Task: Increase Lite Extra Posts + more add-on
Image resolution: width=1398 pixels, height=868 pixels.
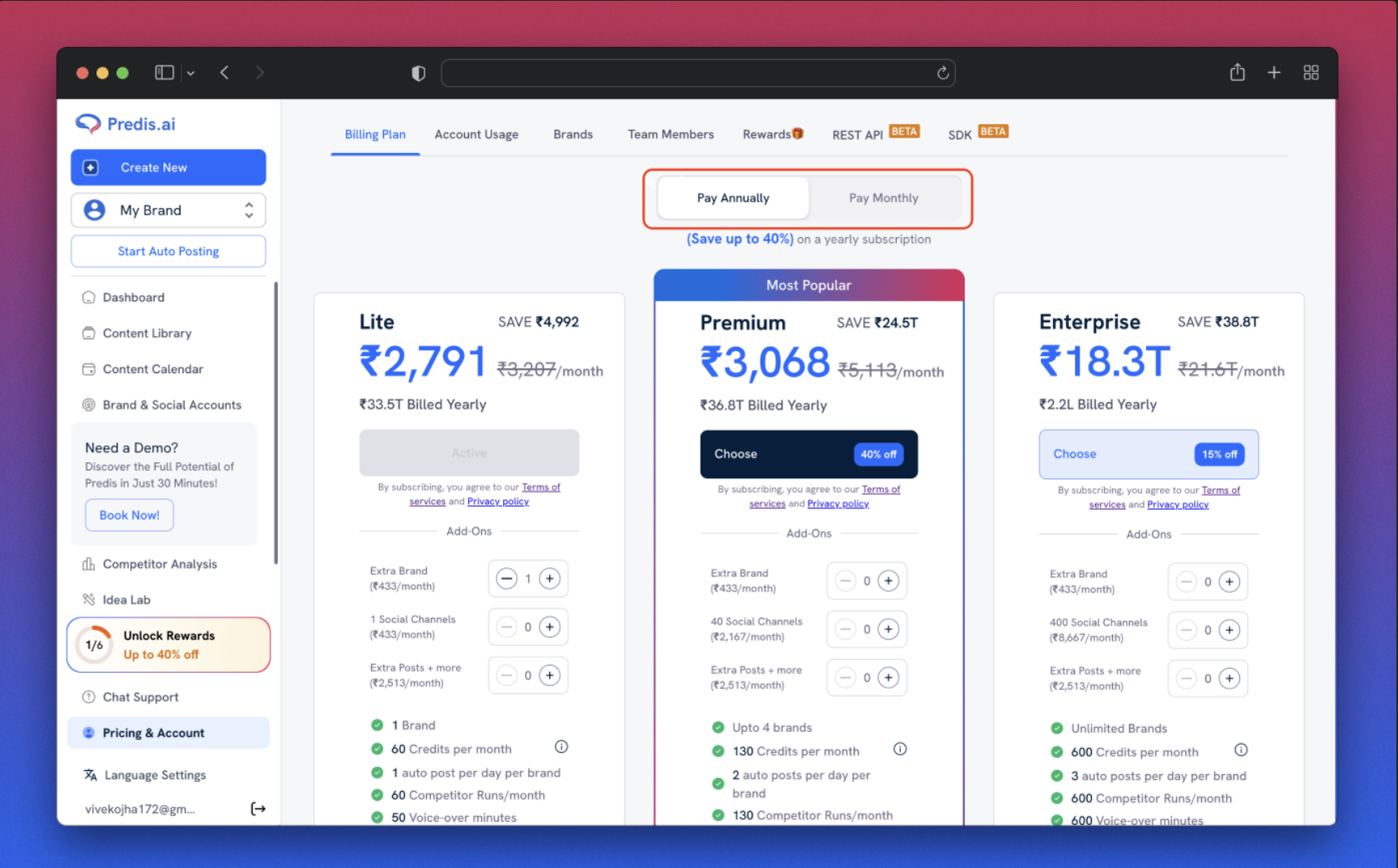Action: (x=550, y=675)
